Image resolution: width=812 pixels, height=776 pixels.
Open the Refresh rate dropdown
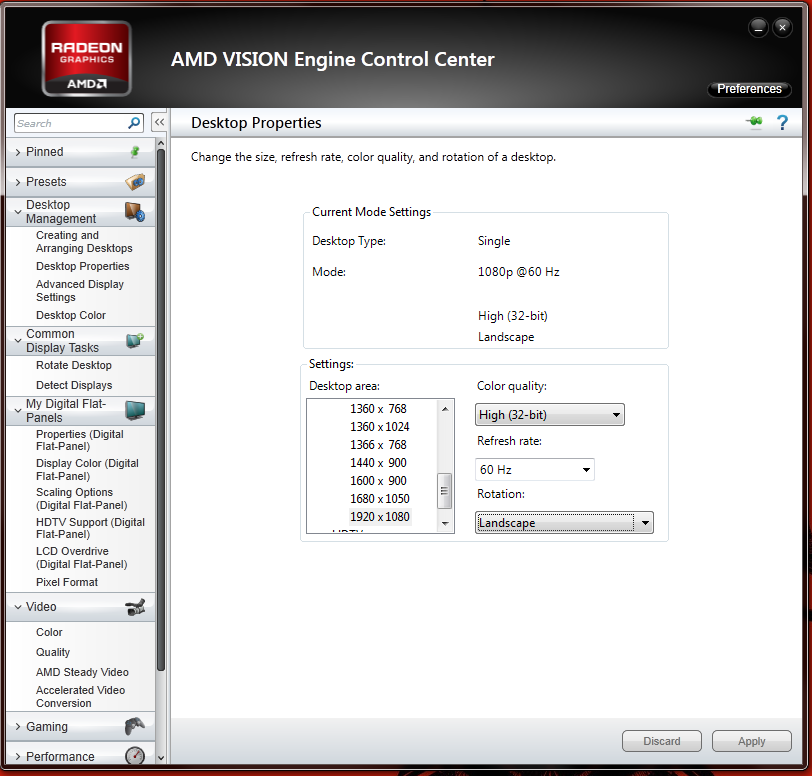(x=534, y=469)
